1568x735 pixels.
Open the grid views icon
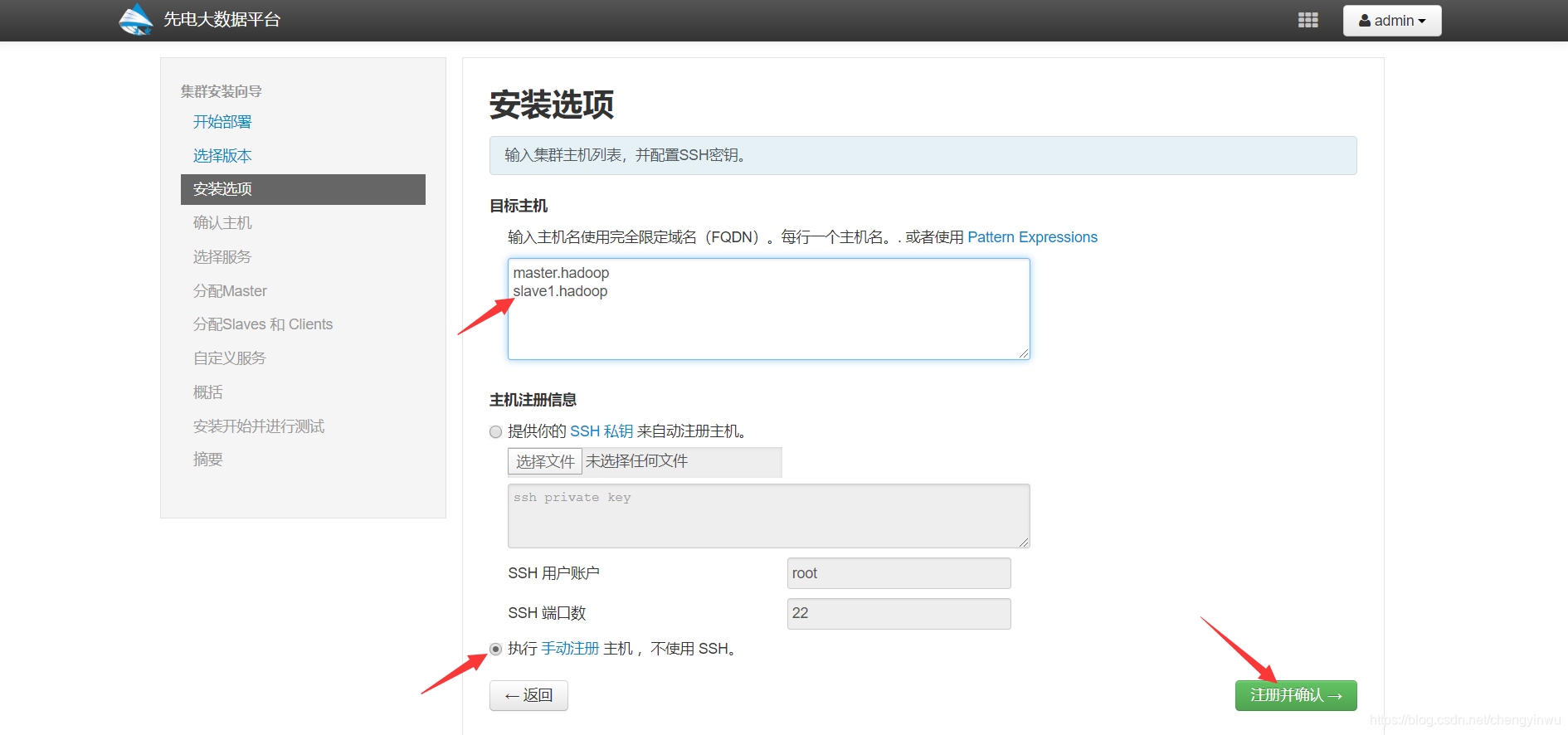pos(1308,21)
